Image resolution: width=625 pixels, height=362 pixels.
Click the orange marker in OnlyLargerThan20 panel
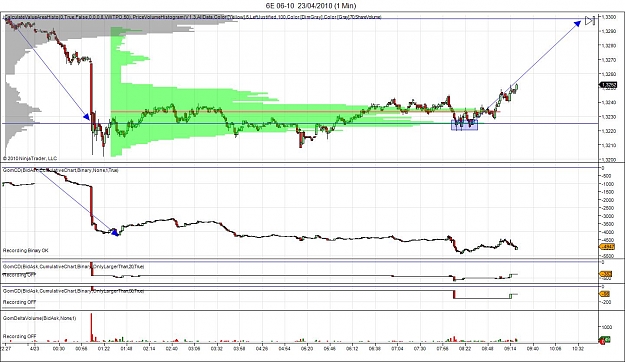(x=605, y=274)
